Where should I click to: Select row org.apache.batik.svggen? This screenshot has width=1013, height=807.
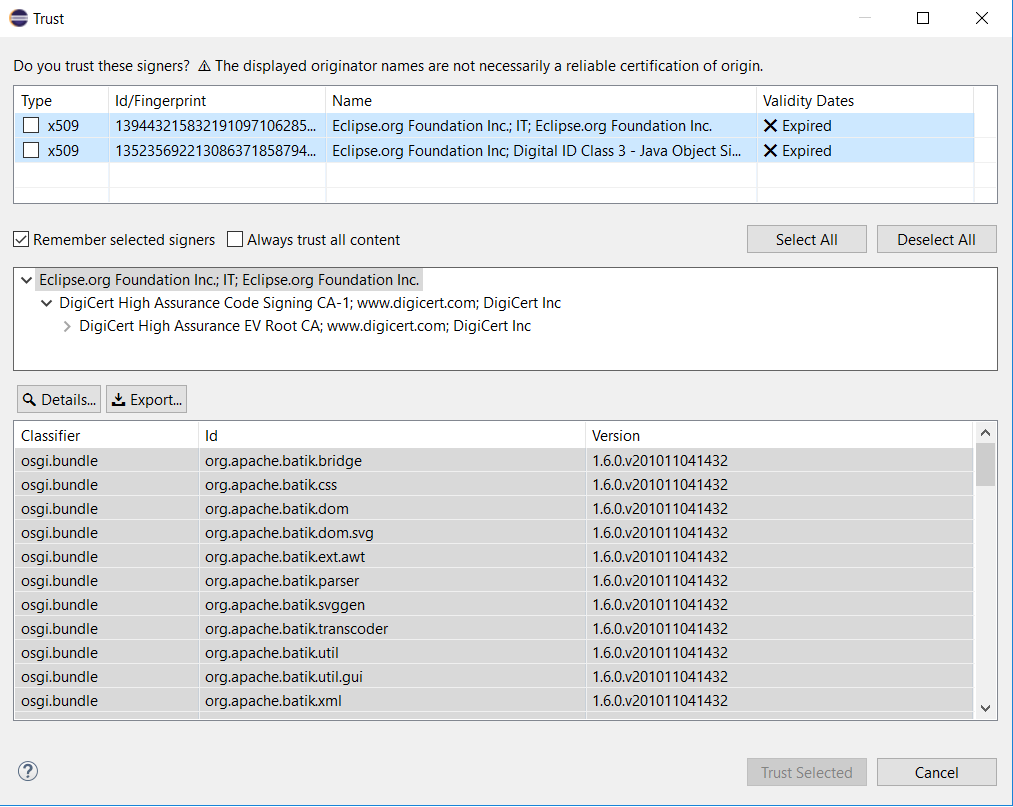point(494,605)
